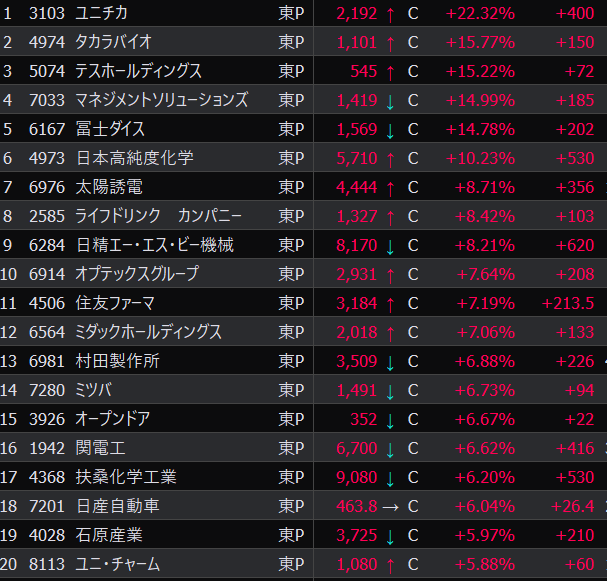Select stock code 6167 冨士ダイス
This screenshot has width=607, height=581.
tap(45, 129)
